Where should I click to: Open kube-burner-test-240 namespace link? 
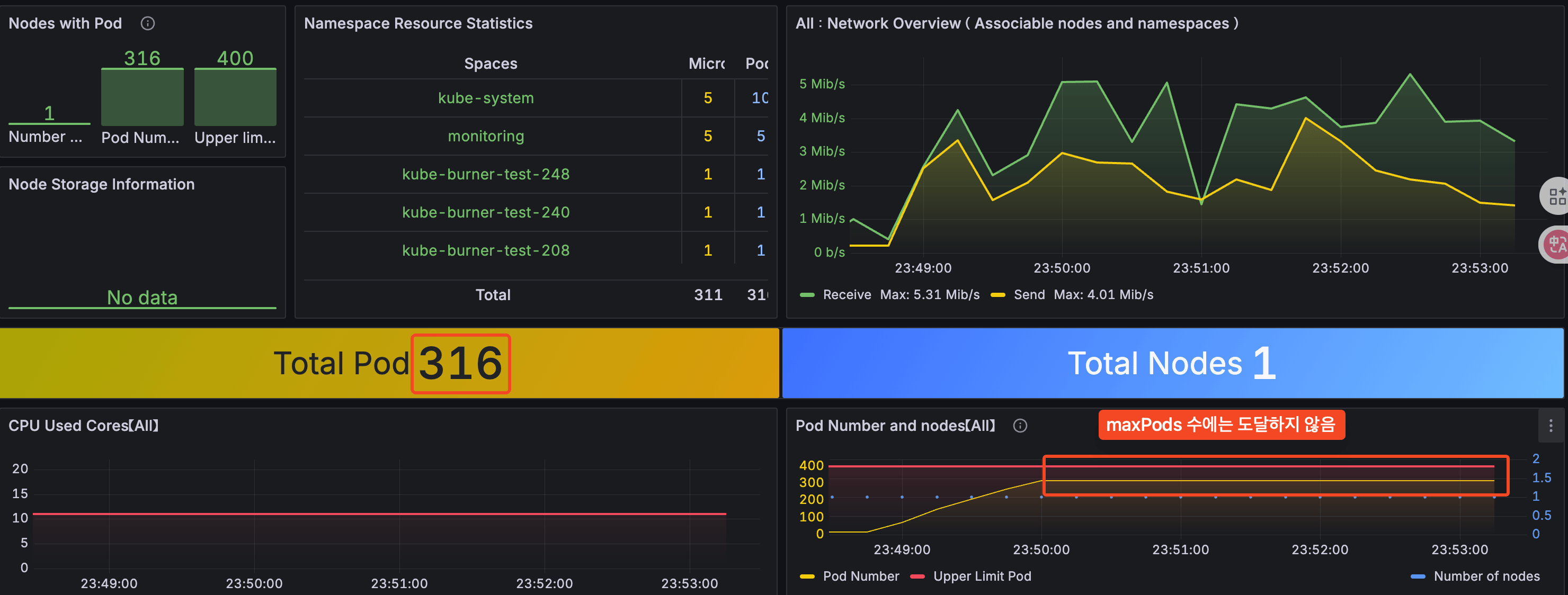pyautogui.click(x=486, y=212)
